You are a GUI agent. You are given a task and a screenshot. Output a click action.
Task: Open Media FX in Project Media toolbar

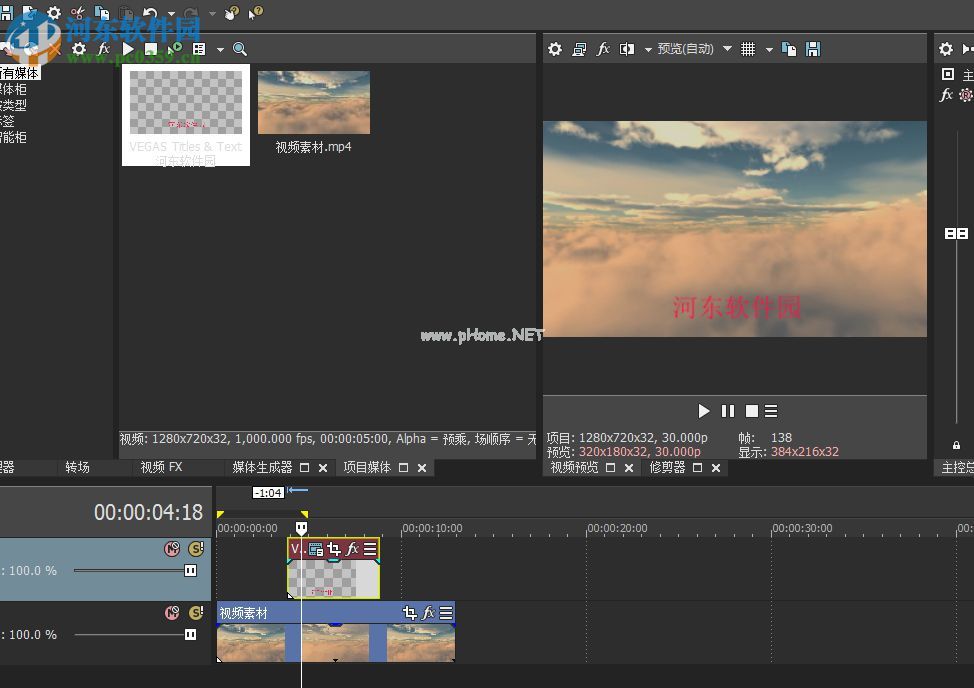pyautogui.click(x=104, y=48)
